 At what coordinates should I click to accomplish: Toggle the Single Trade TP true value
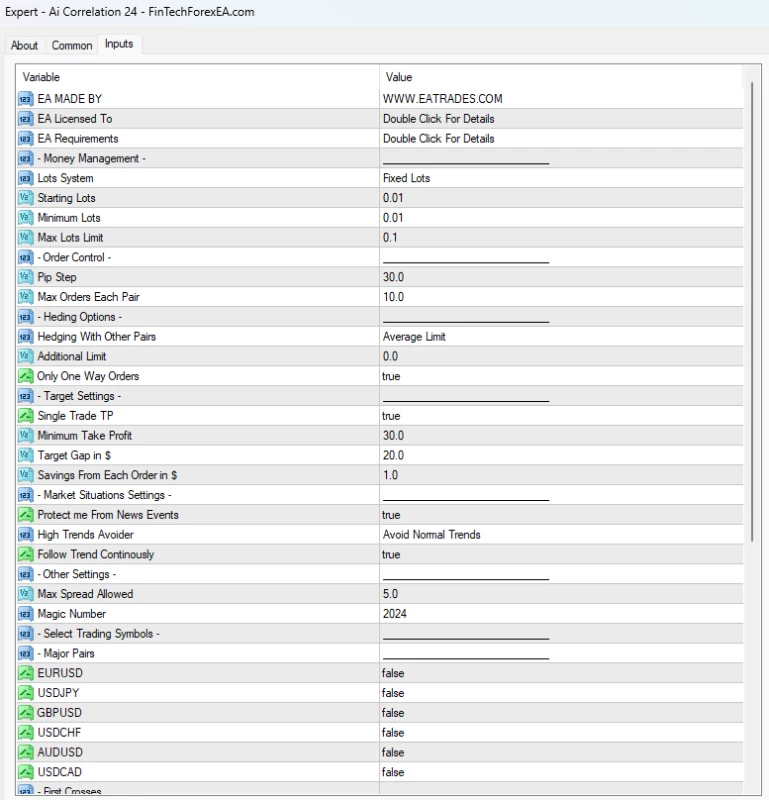click(391, 416)
